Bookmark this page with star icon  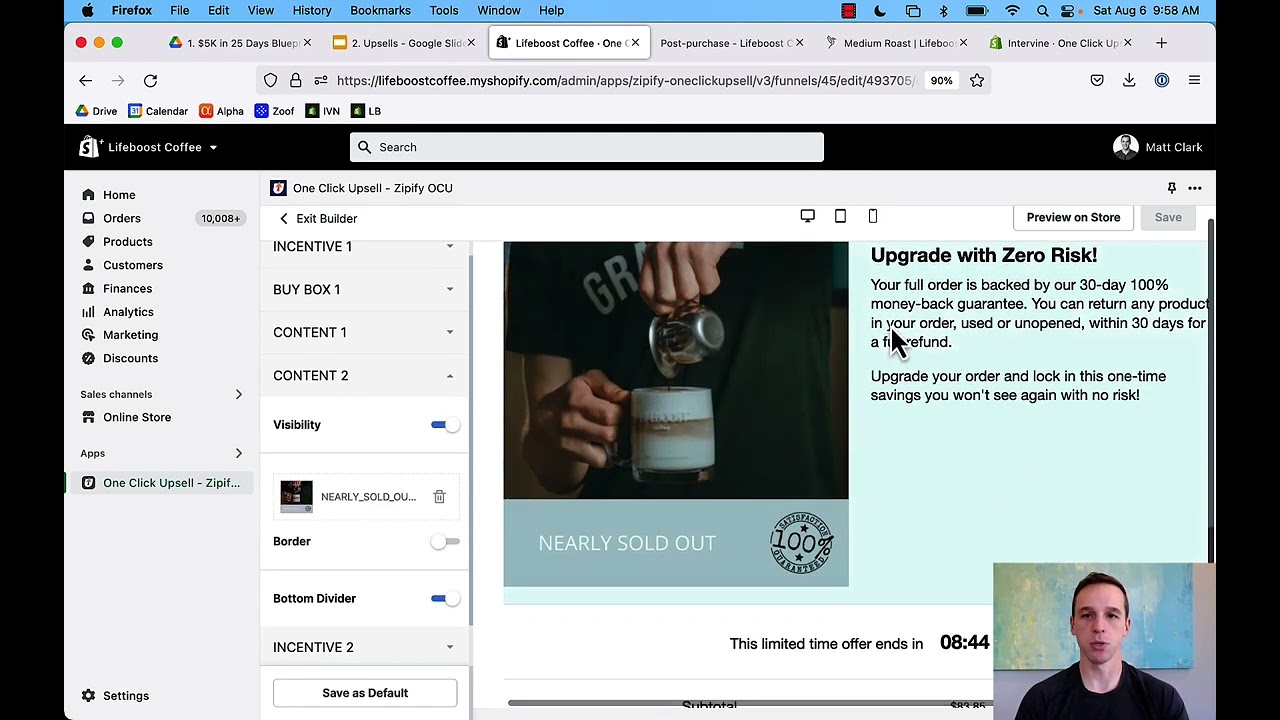pyautogui.click(x=977, y=80)
